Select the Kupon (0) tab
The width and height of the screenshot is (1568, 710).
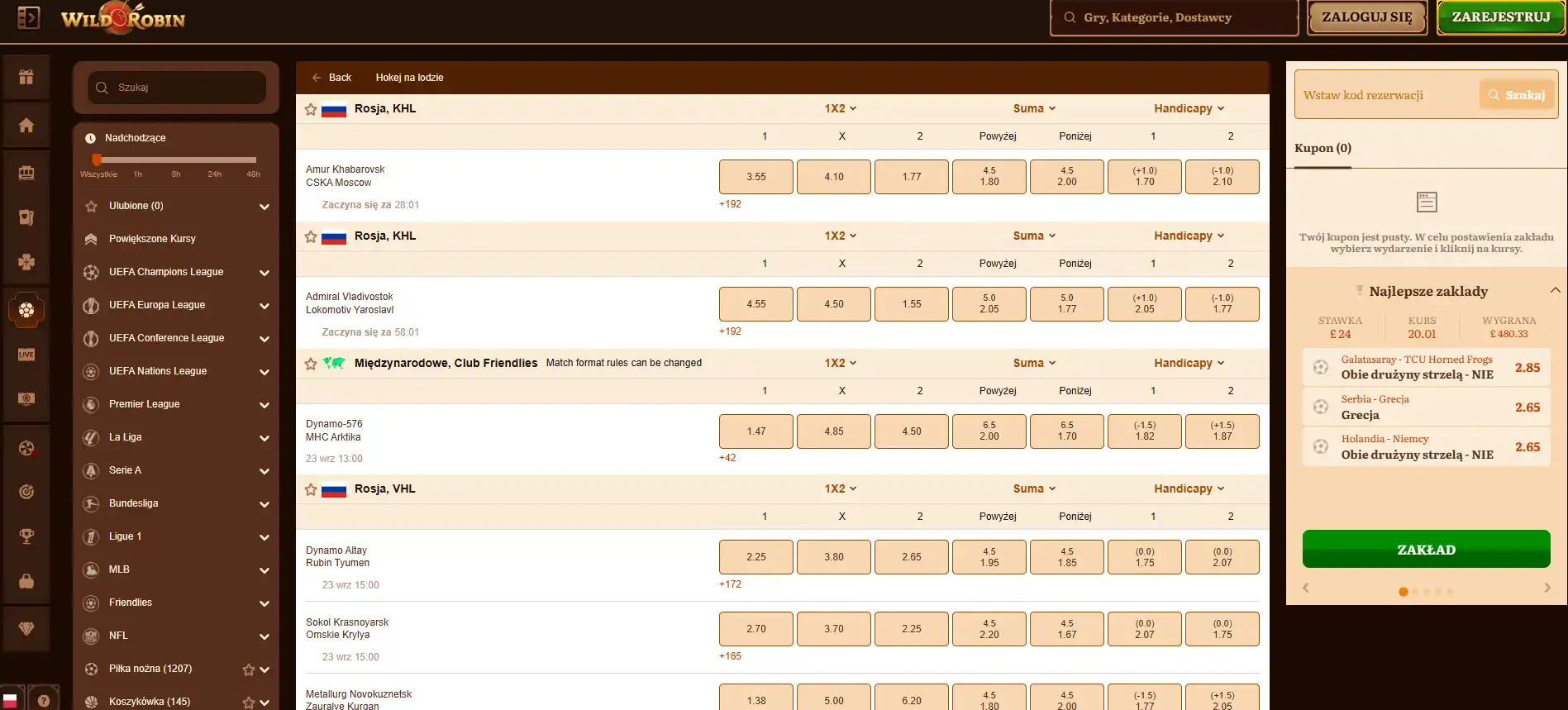click(1323, 149)
